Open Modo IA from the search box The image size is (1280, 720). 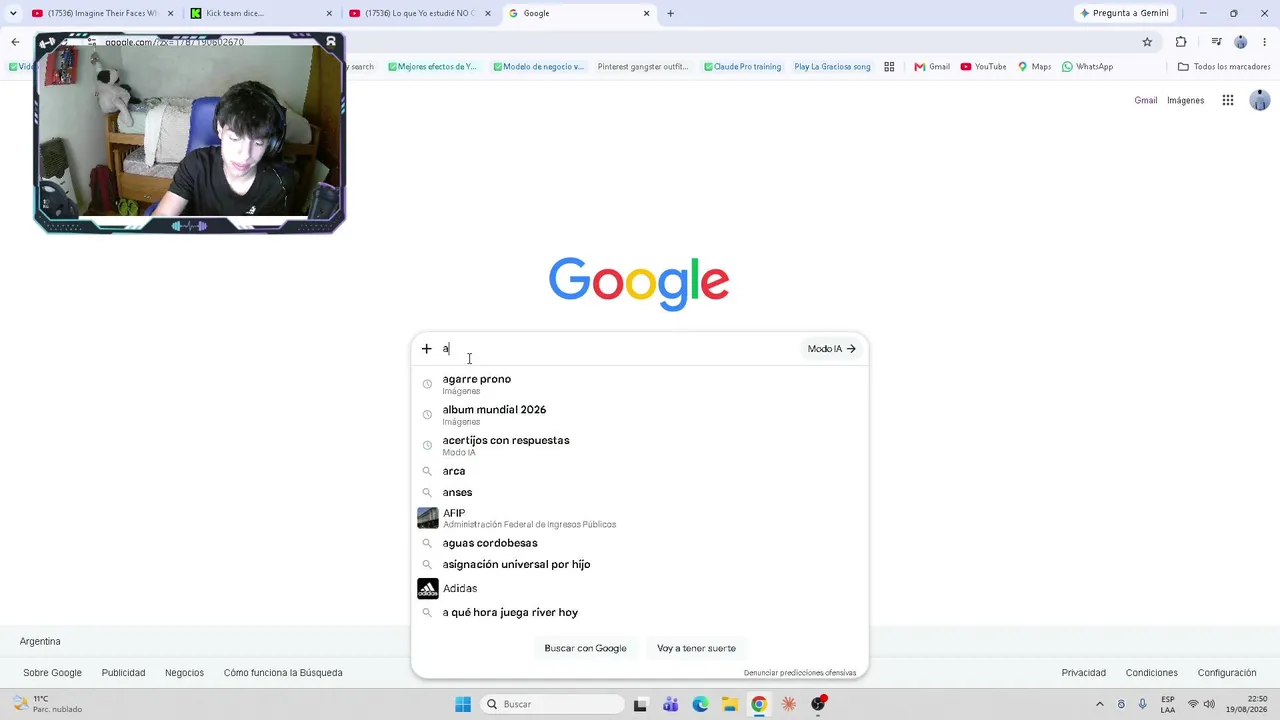coord(831,349)
